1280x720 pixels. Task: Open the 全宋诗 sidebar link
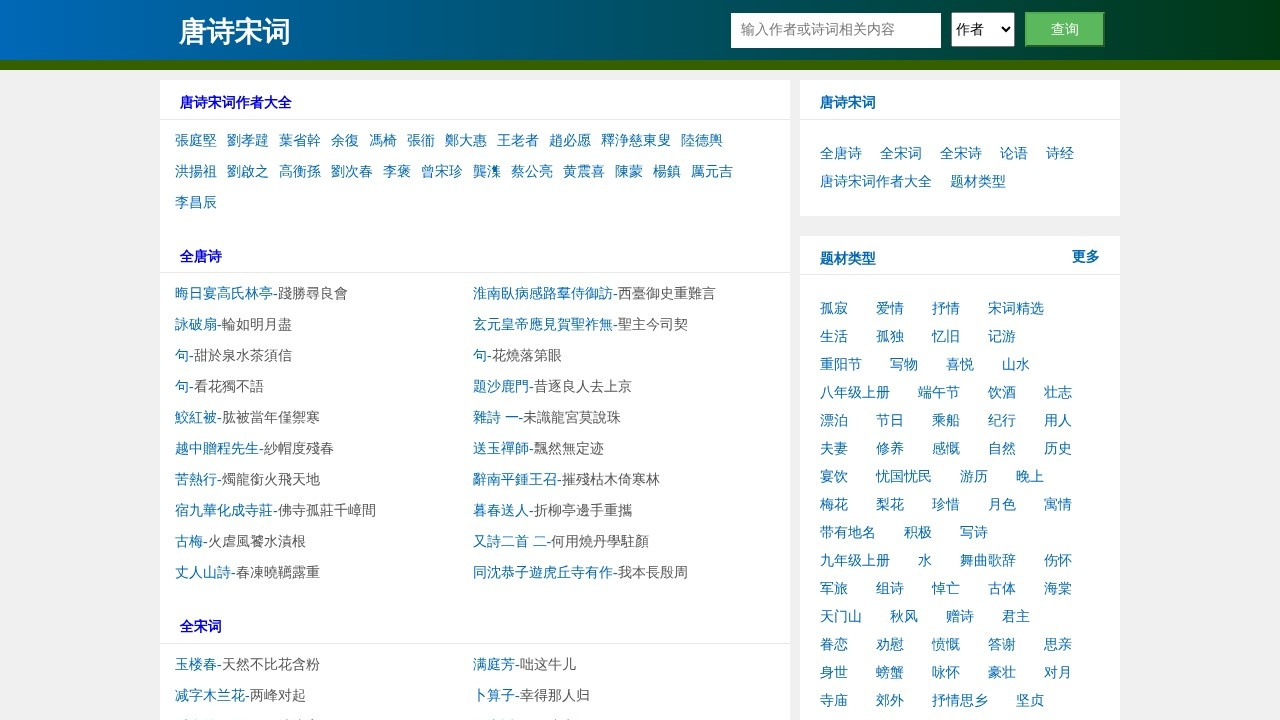pos(960,153)
